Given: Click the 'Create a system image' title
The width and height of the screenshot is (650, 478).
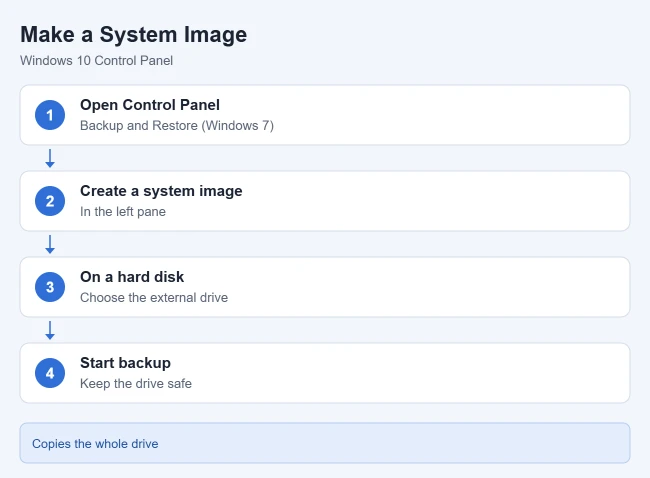Looking at the screenshot, I should tap(161, 191).
